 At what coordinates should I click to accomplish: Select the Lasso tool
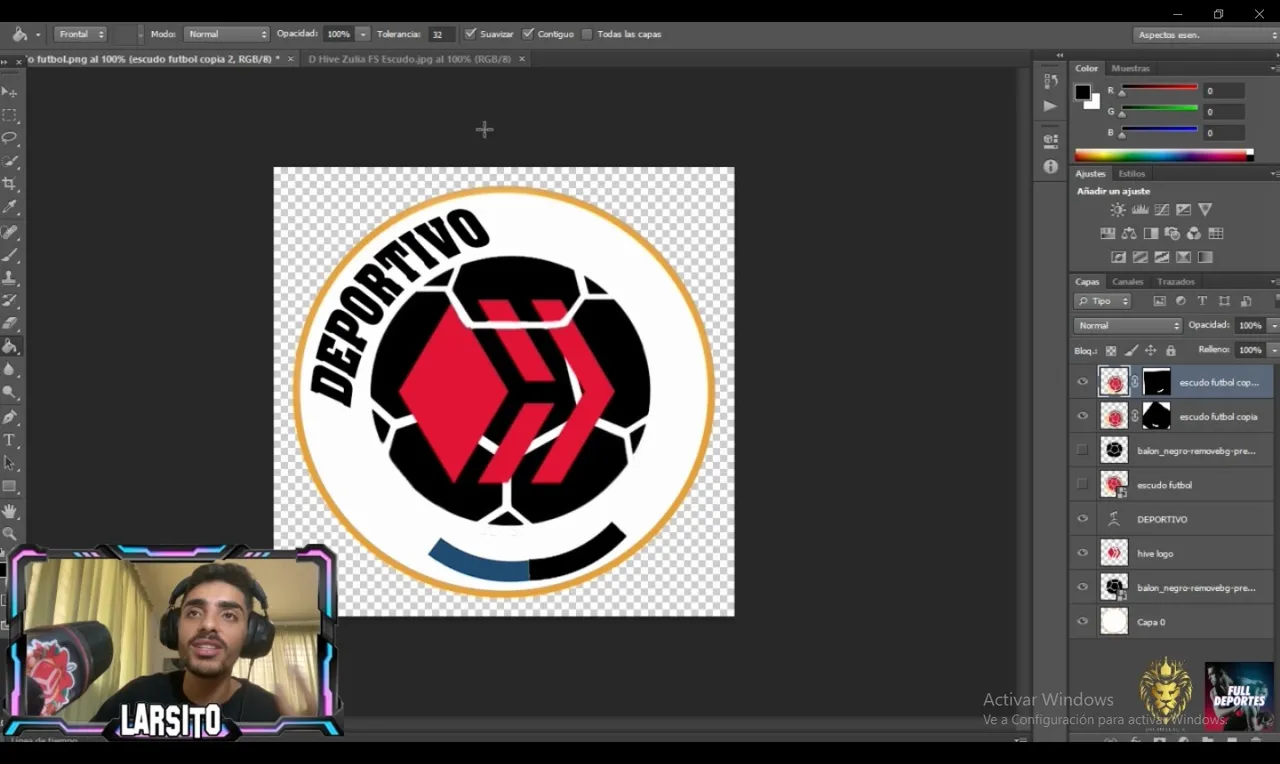(10, 138)
